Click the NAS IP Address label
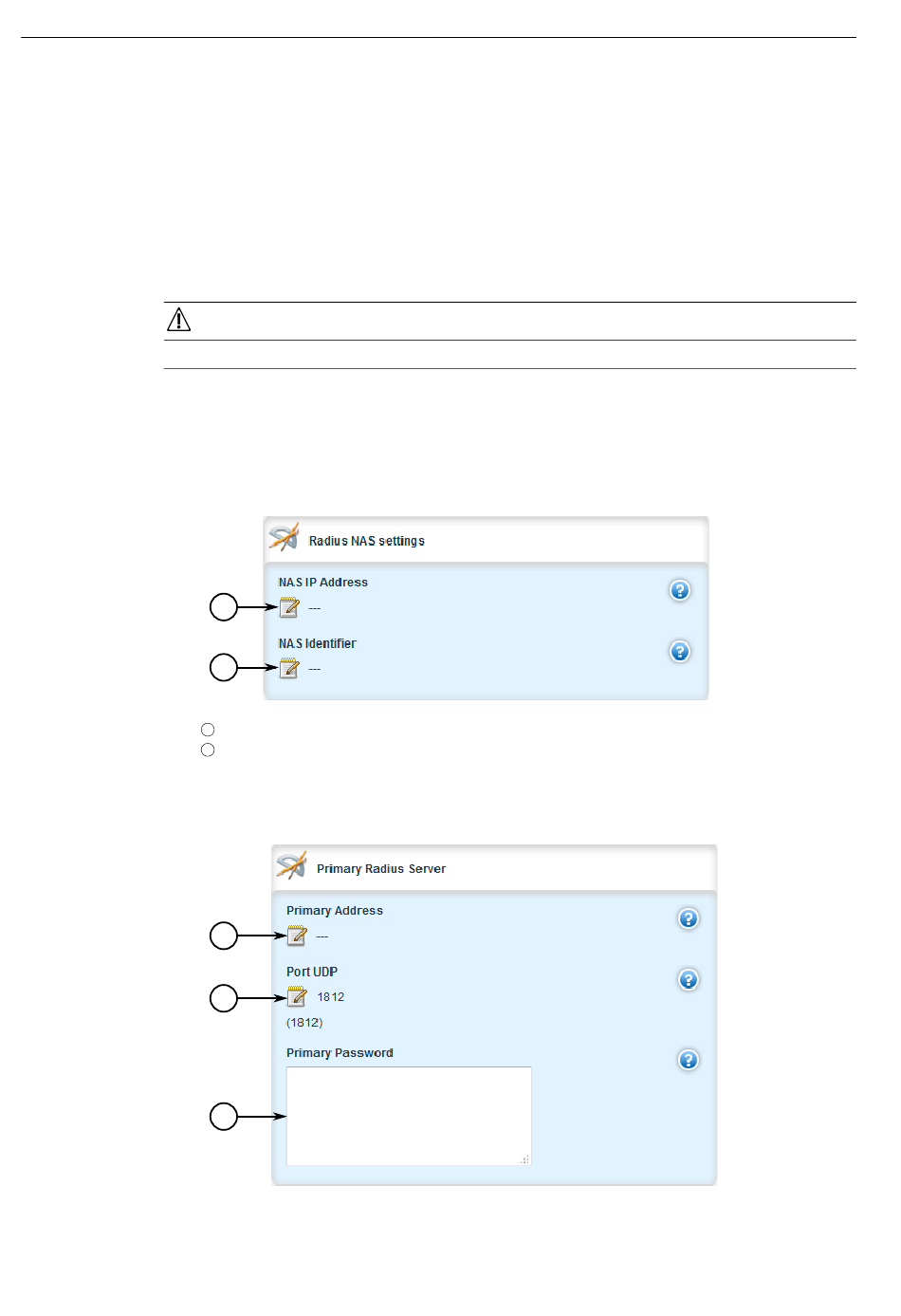This screenshot has width=901, height=1316. pos(323,583)
